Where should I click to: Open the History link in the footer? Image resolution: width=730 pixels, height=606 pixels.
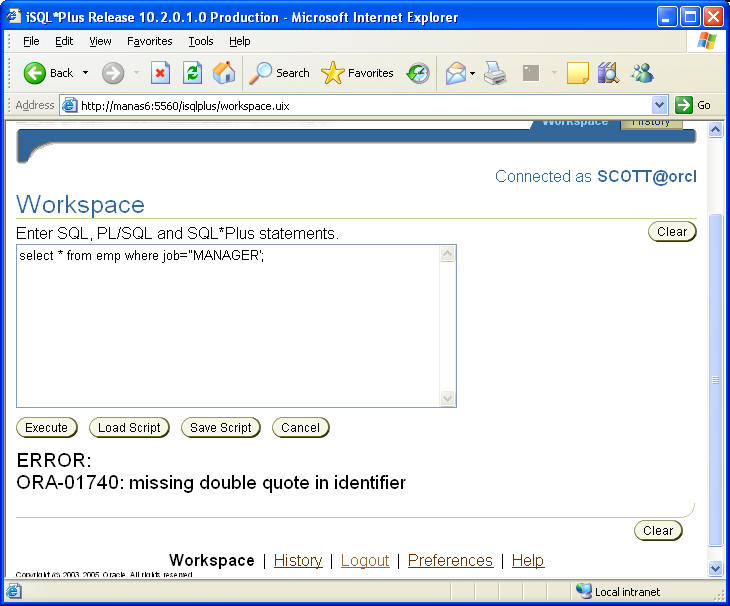pyautogui.click(x=298, y=560)
